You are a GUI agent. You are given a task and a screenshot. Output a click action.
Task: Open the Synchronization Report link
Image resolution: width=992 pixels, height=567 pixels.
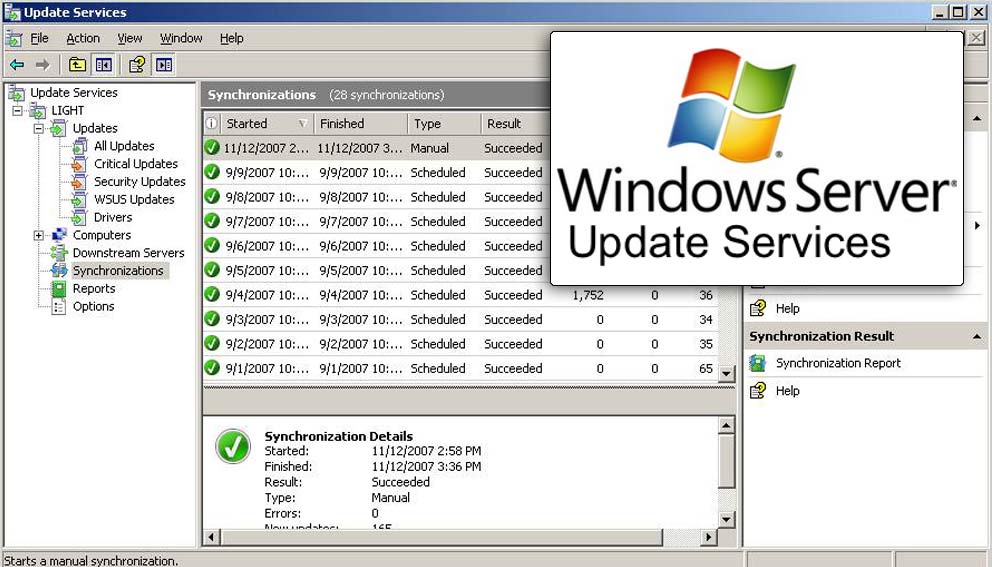pyautogui.click(x=838, y=363)
